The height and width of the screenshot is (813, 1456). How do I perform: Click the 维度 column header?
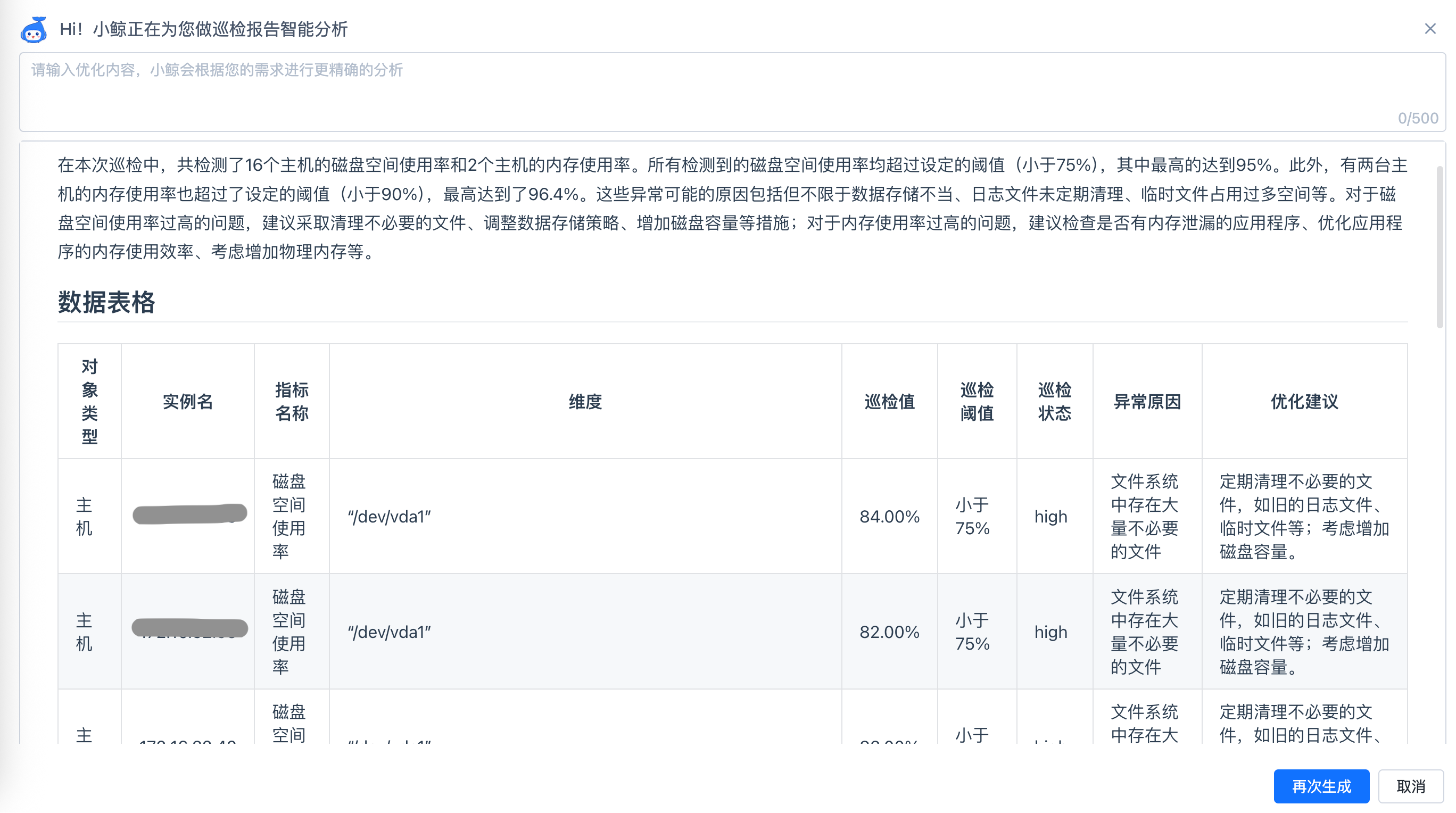click(x=585, y=402)
